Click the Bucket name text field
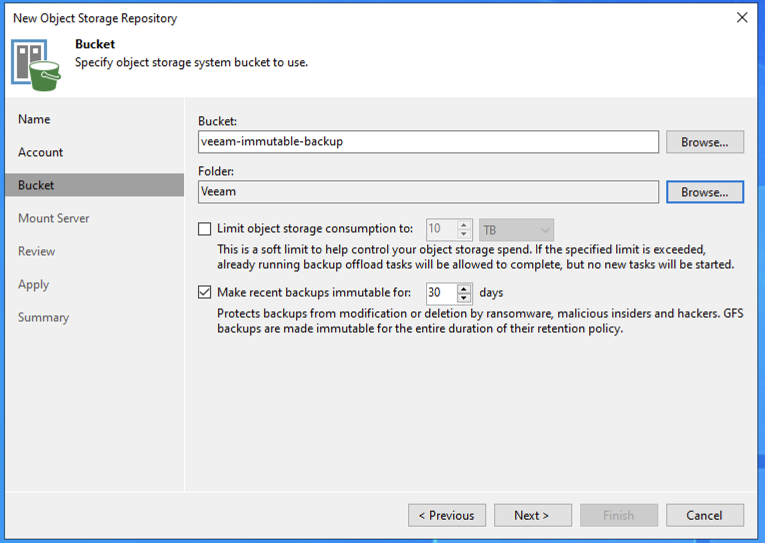This screenshot has width=765, height=543. pos(428,142)
